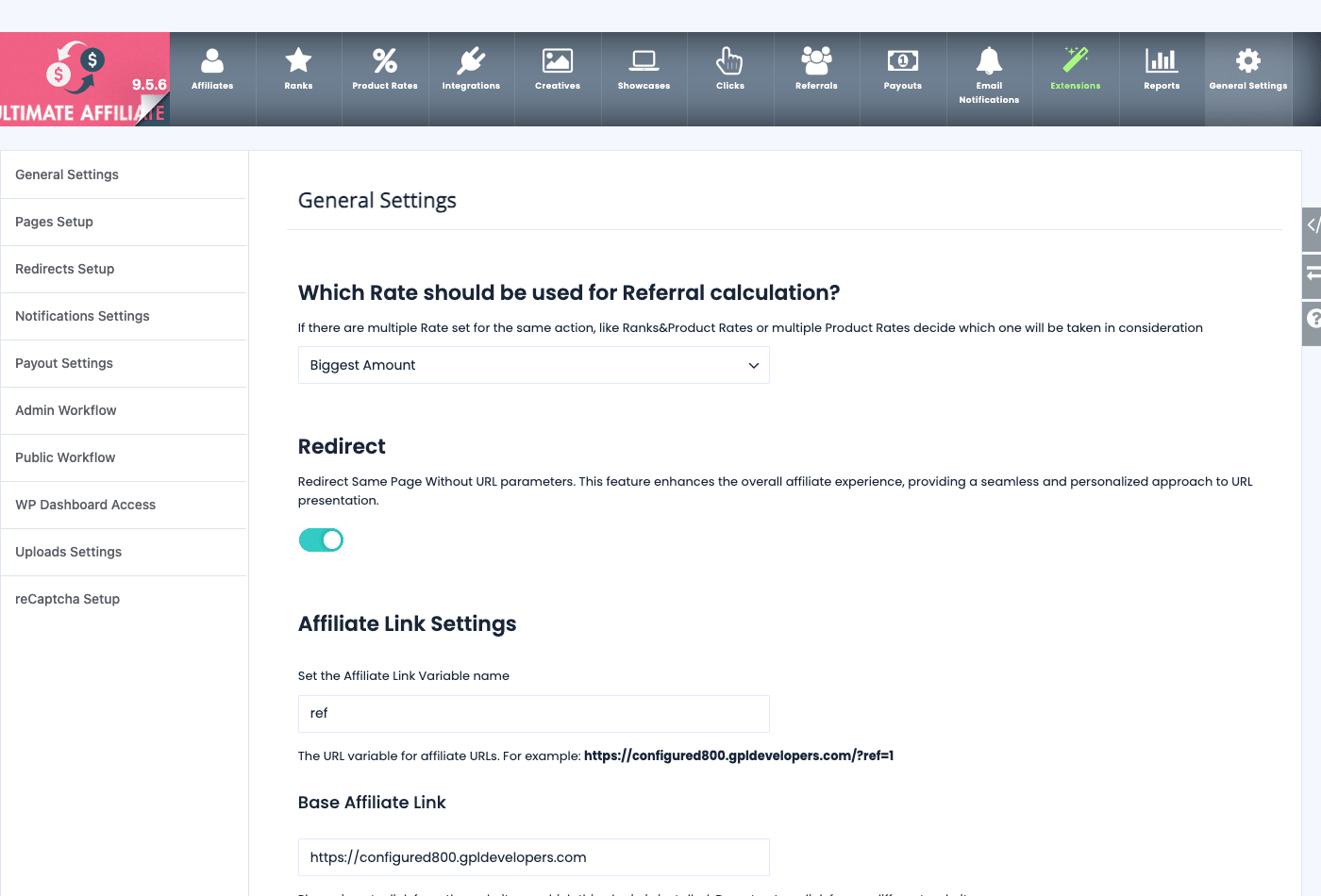Click the version number 9.5.6

click(149, 85)
